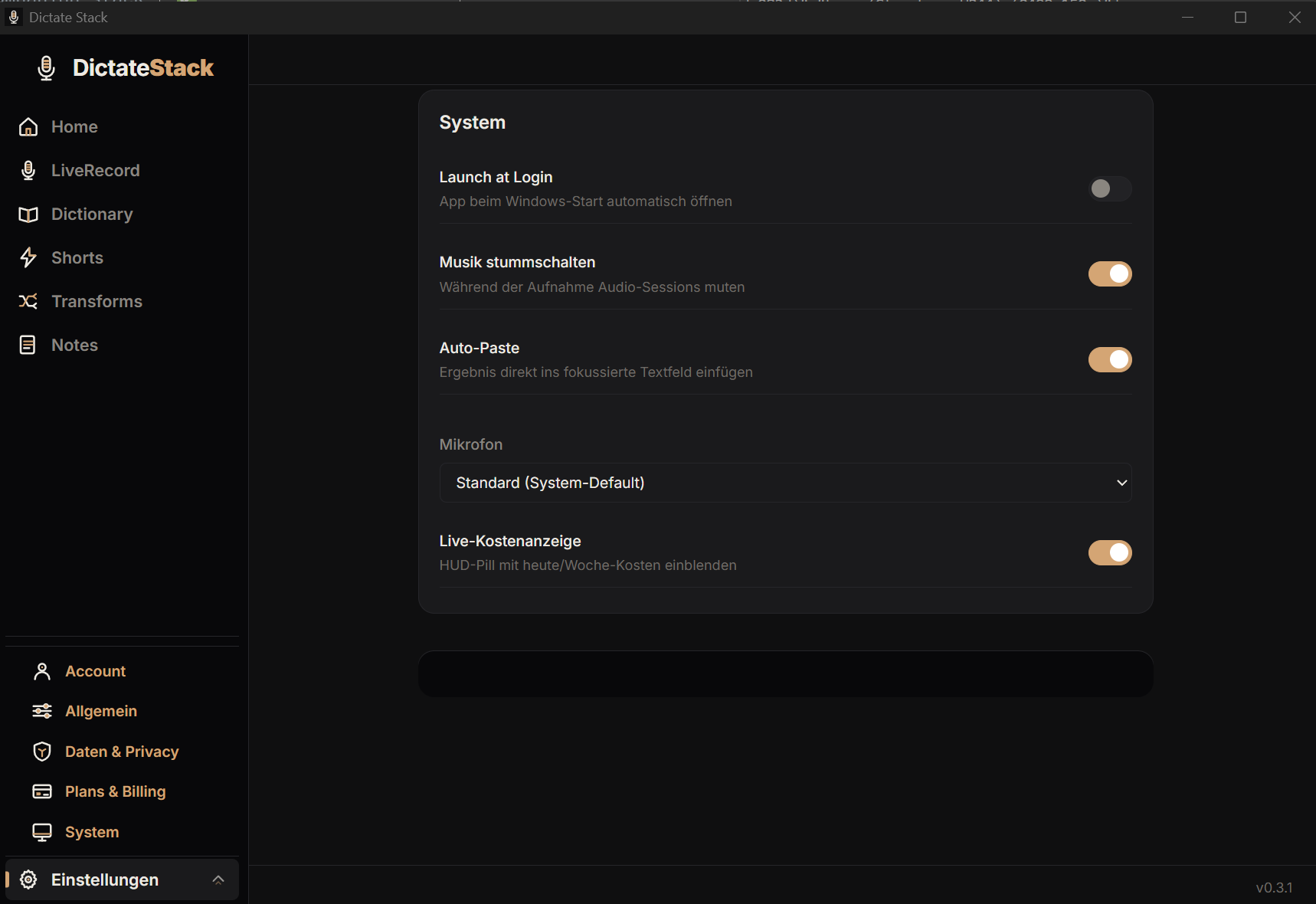Collapse the Einstellungen chevron
This screenshot has height=904, width=1316.
(x=218, y=879)
